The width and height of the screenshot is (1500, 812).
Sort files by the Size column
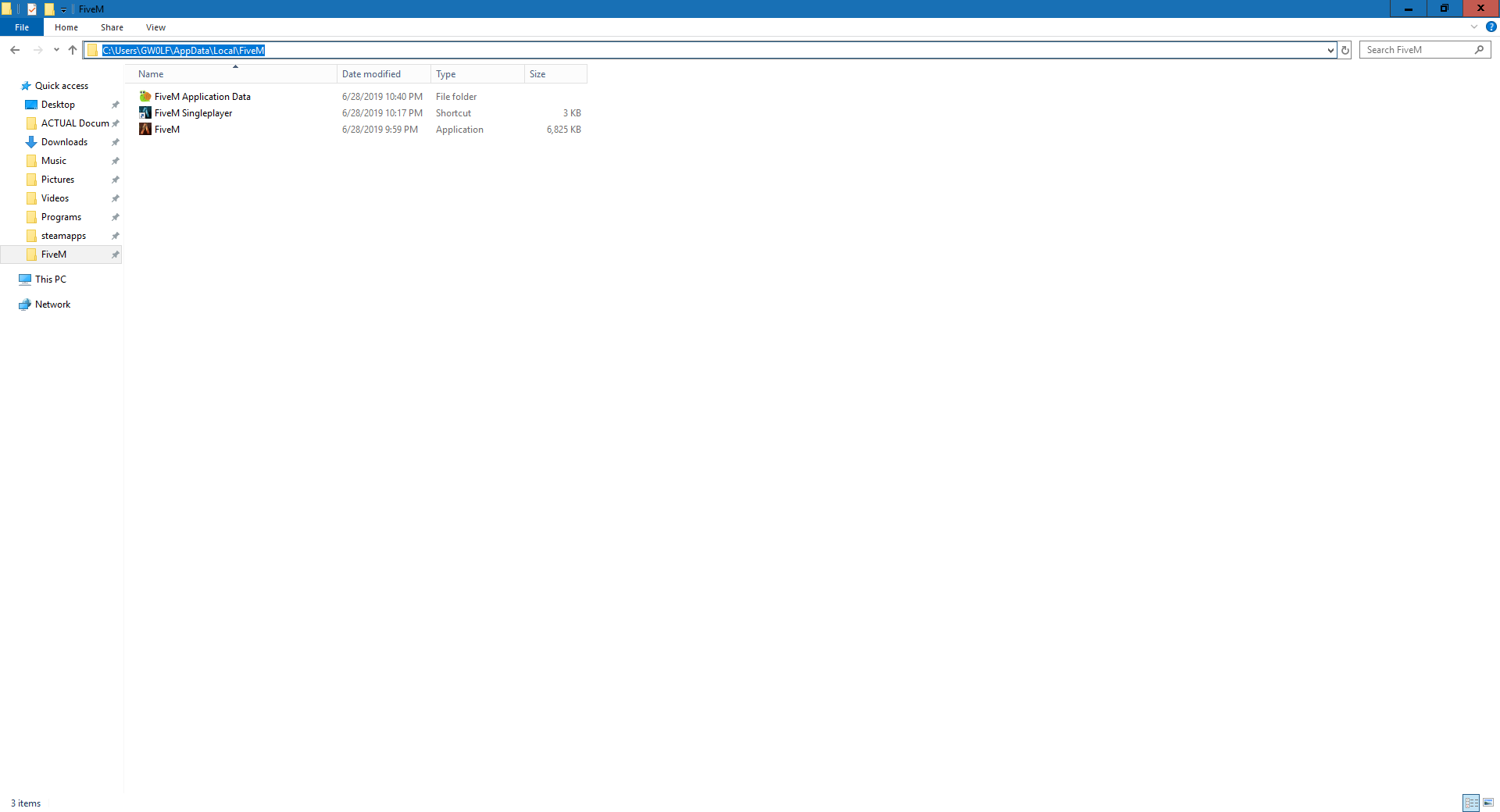pos(555,74)
